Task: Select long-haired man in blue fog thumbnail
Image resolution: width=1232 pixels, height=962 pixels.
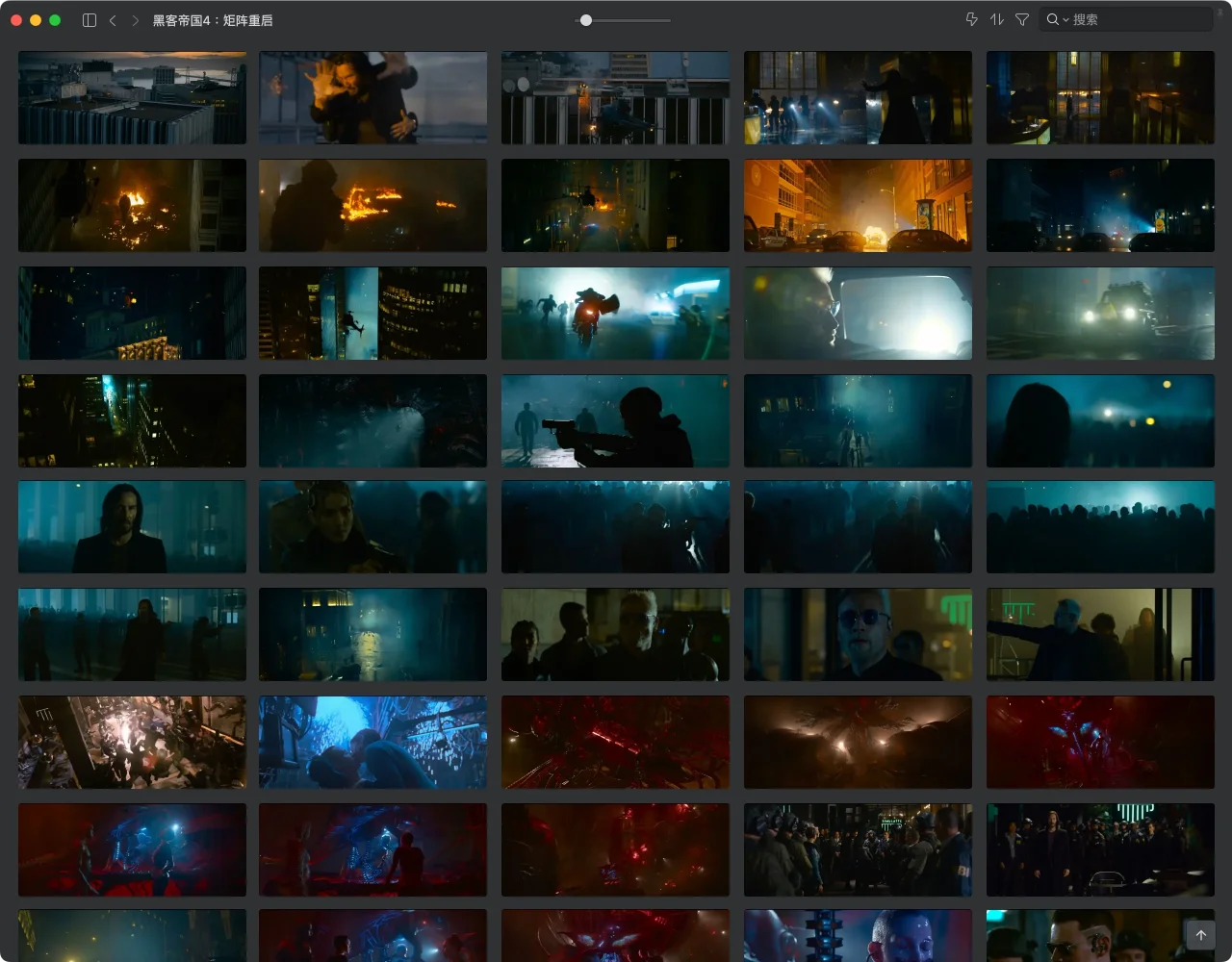Action: pyautogui.click(x=132, y=527)
